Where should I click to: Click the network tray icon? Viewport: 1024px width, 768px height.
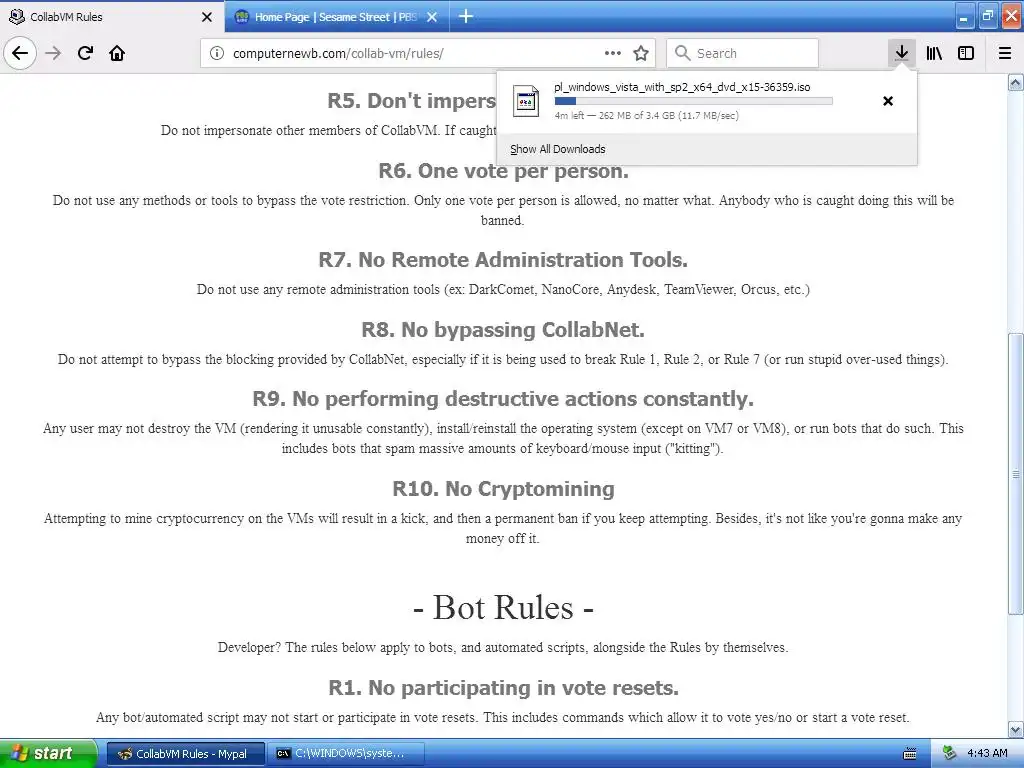coord(950,753)
